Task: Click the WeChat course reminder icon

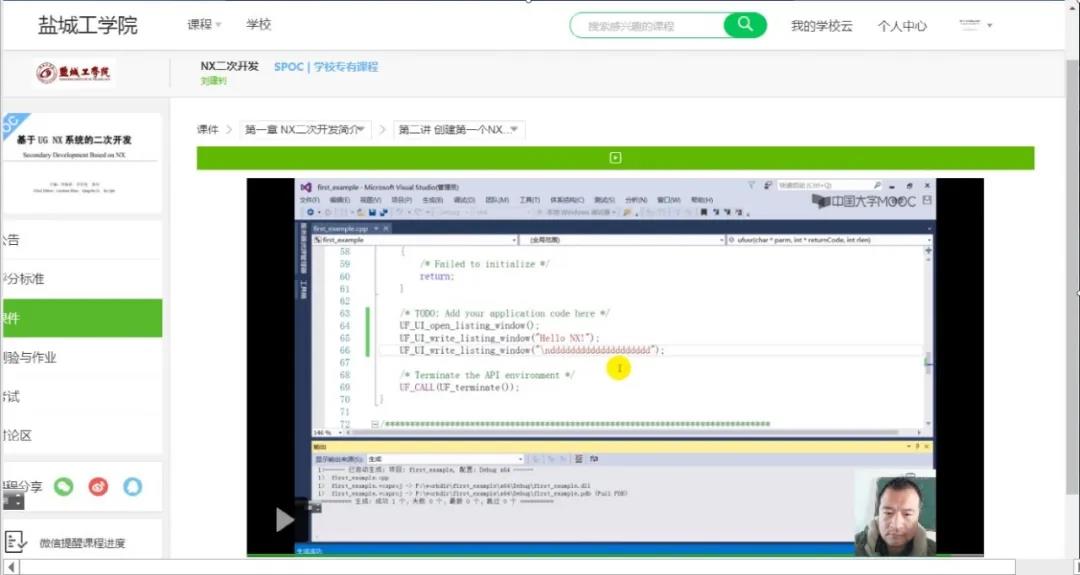Action: (x=16, y=542)
